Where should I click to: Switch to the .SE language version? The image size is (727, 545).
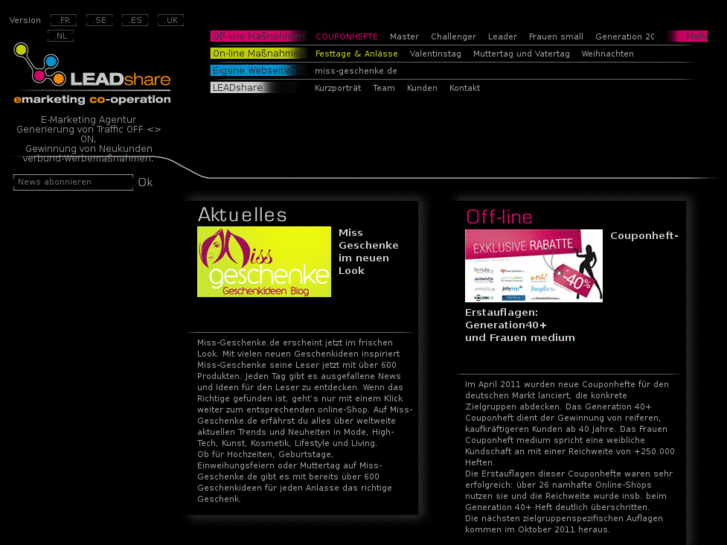tap(99, 20)
